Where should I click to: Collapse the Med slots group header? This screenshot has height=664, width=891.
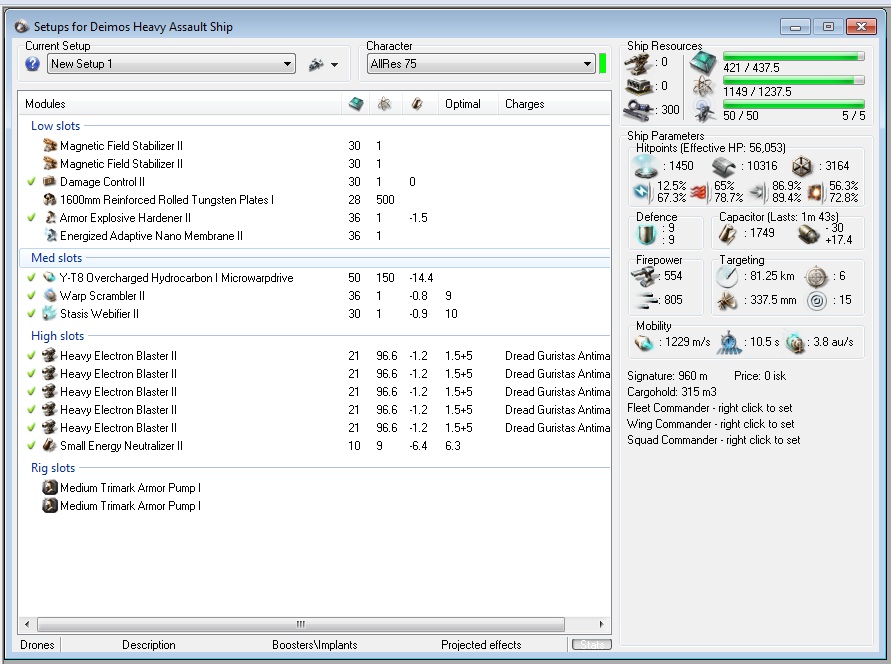coord(57,258)
